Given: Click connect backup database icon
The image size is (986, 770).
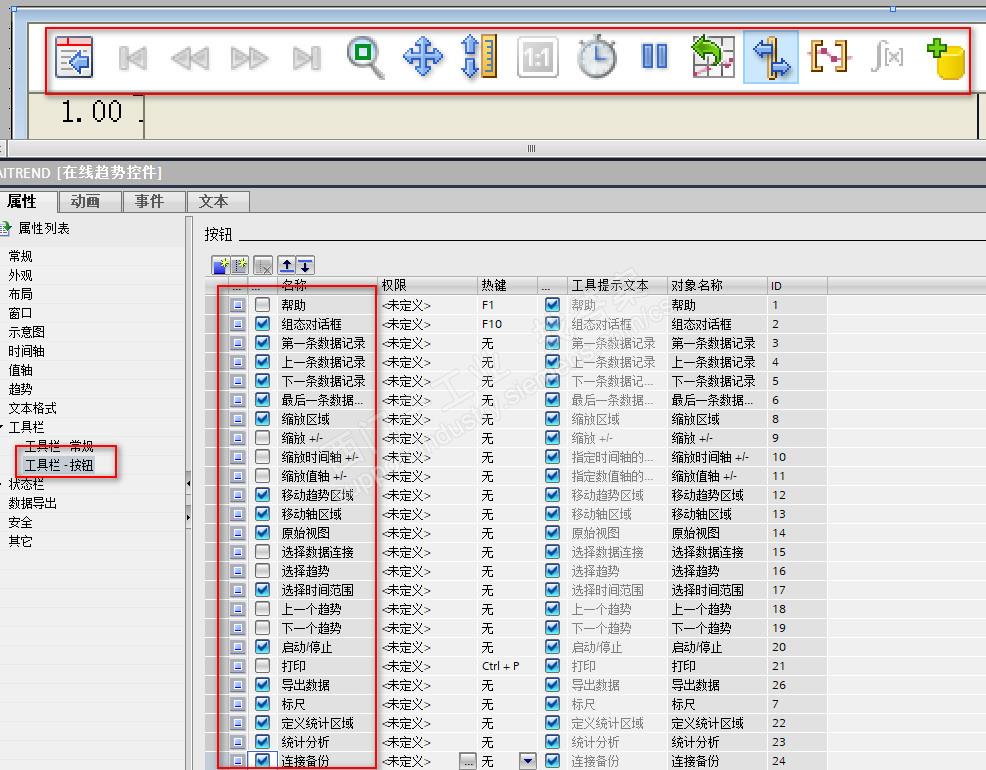Looking at the screenshot, I should [945, 58].
